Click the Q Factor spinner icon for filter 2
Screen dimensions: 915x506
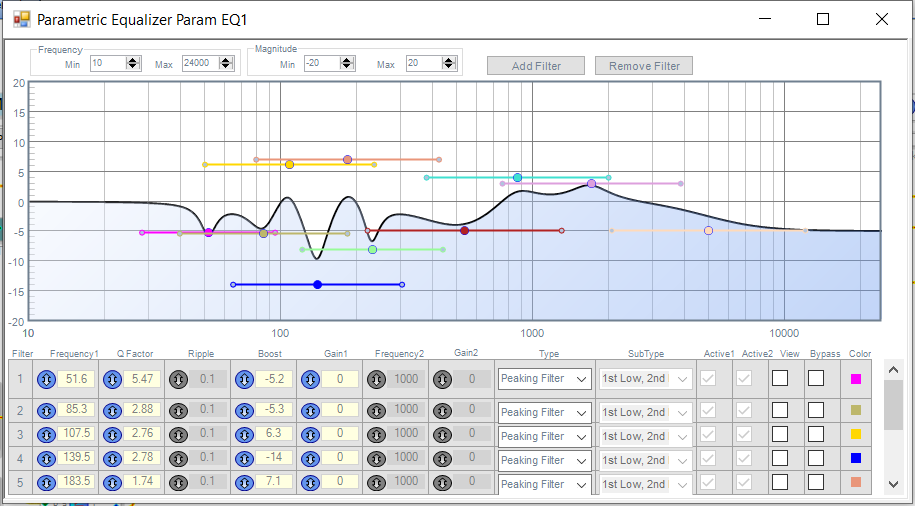coord(112,410)
